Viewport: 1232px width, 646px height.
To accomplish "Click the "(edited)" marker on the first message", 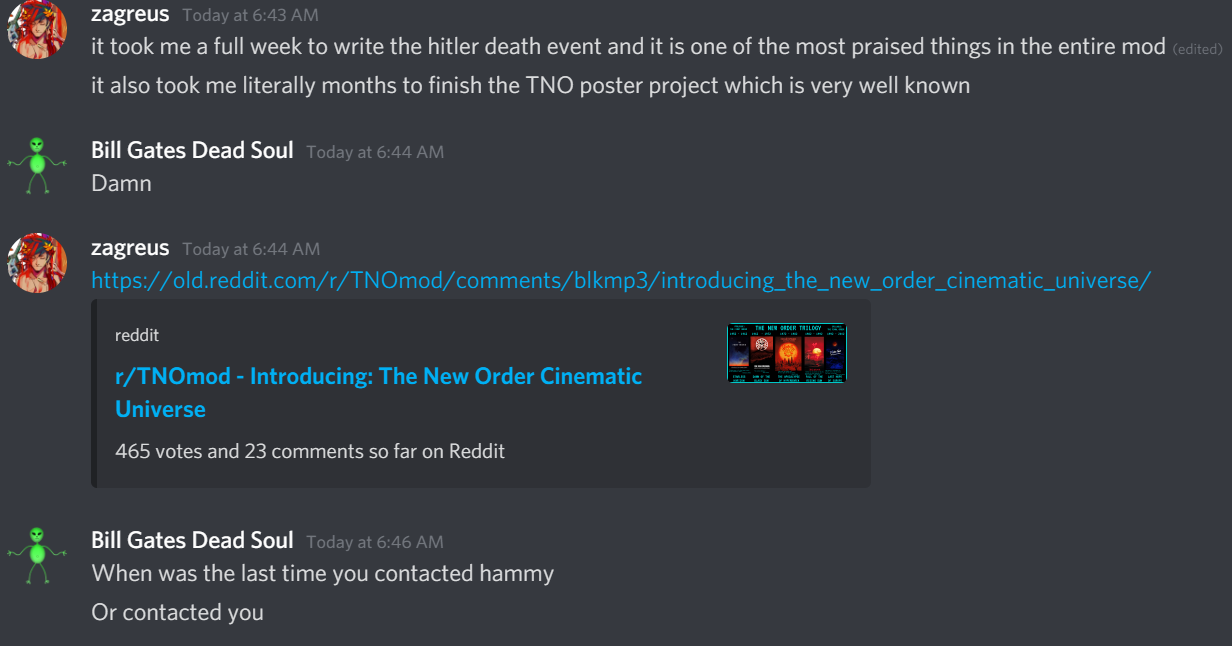I will [x=1197, y=48].
